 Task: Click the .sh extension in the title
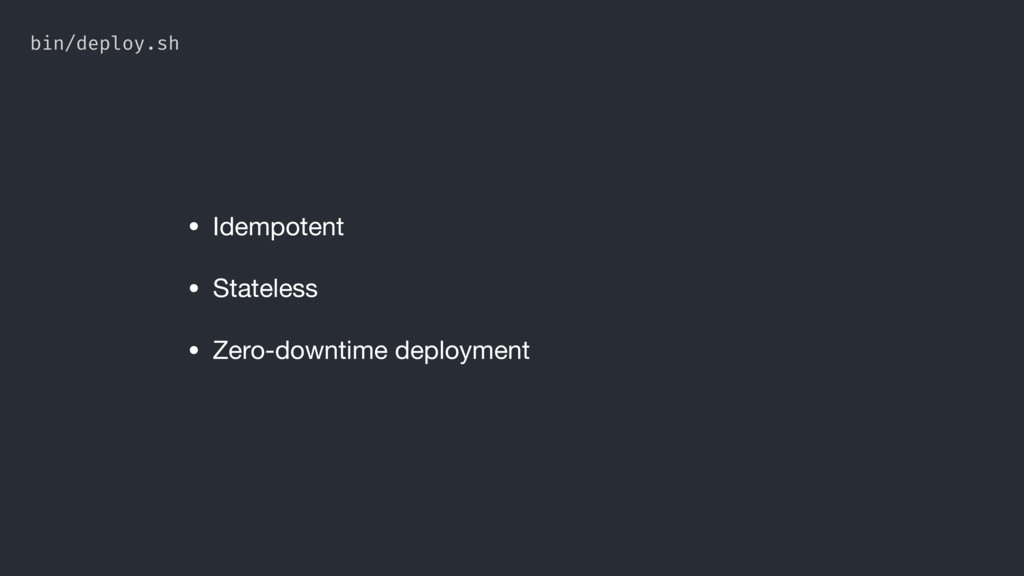point(163,44)
